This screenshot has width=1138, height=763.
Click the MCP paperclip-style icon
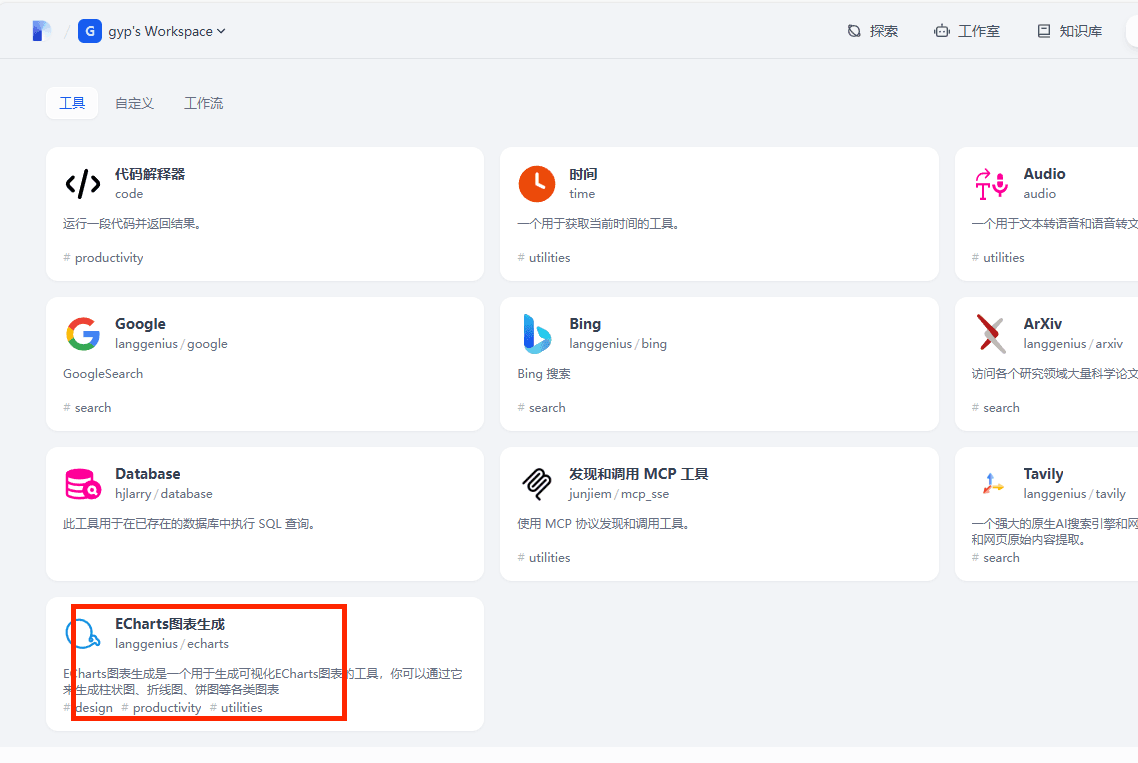[x=537, y=484]
